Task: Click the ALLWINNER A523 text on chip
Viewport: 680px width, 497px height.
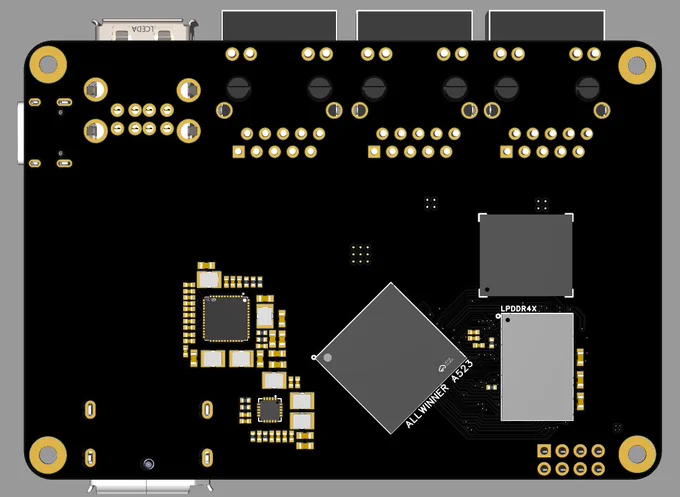Action: [x=439, y=394]
